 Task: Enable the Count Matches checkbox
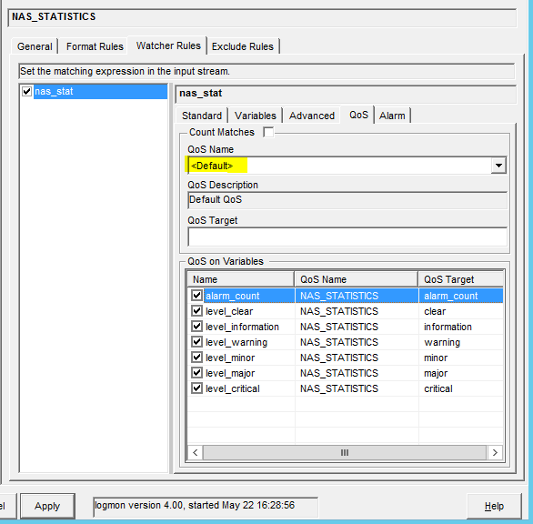click(269, 132)
